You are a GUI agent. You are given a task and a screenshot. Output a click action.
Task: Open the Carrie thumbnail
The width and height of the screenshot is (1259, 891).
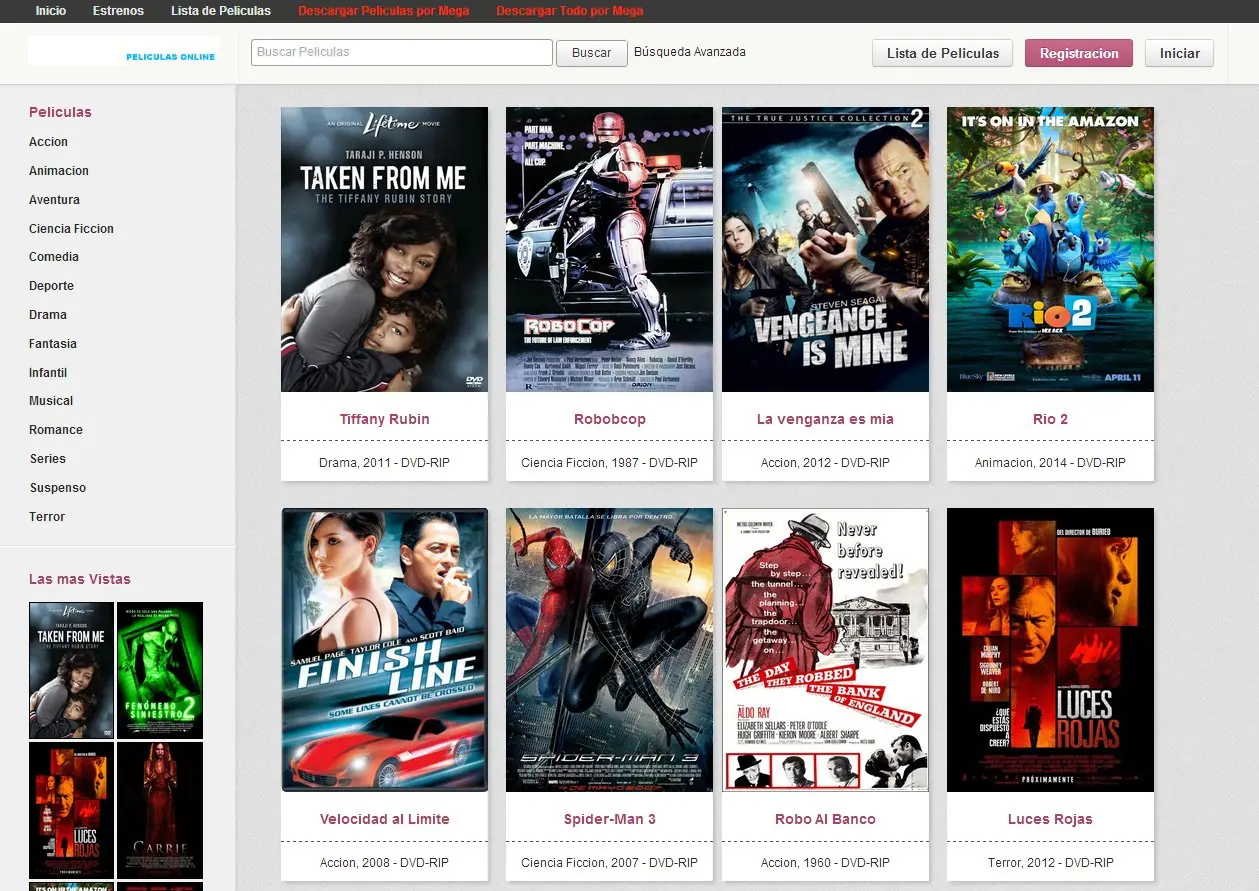[160, 810]
